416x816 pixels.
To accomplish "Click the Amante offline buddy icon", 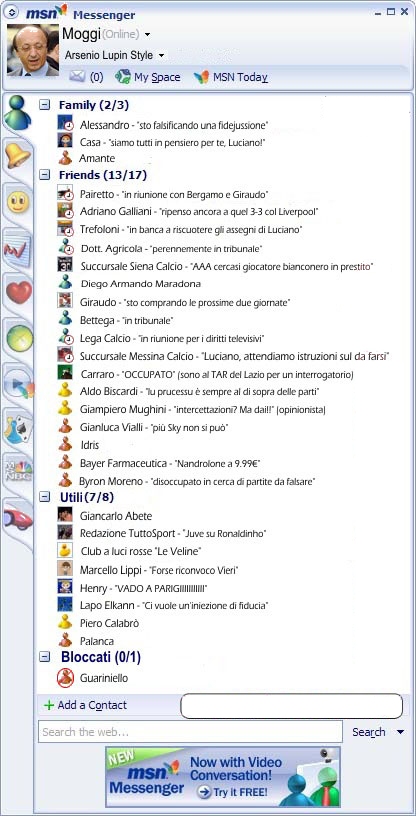I will 65,158.
